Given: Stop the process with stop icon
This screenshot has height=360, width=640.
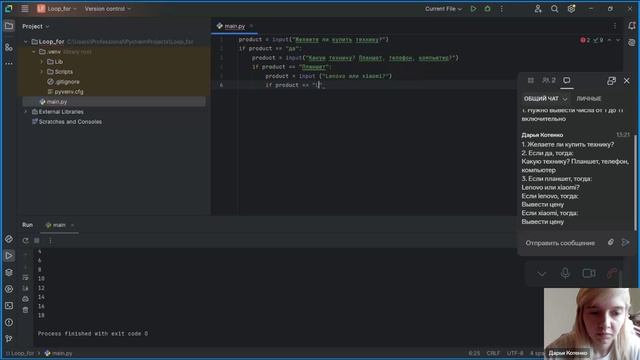Looking at the screenshot, I should [x=37, y=241].
